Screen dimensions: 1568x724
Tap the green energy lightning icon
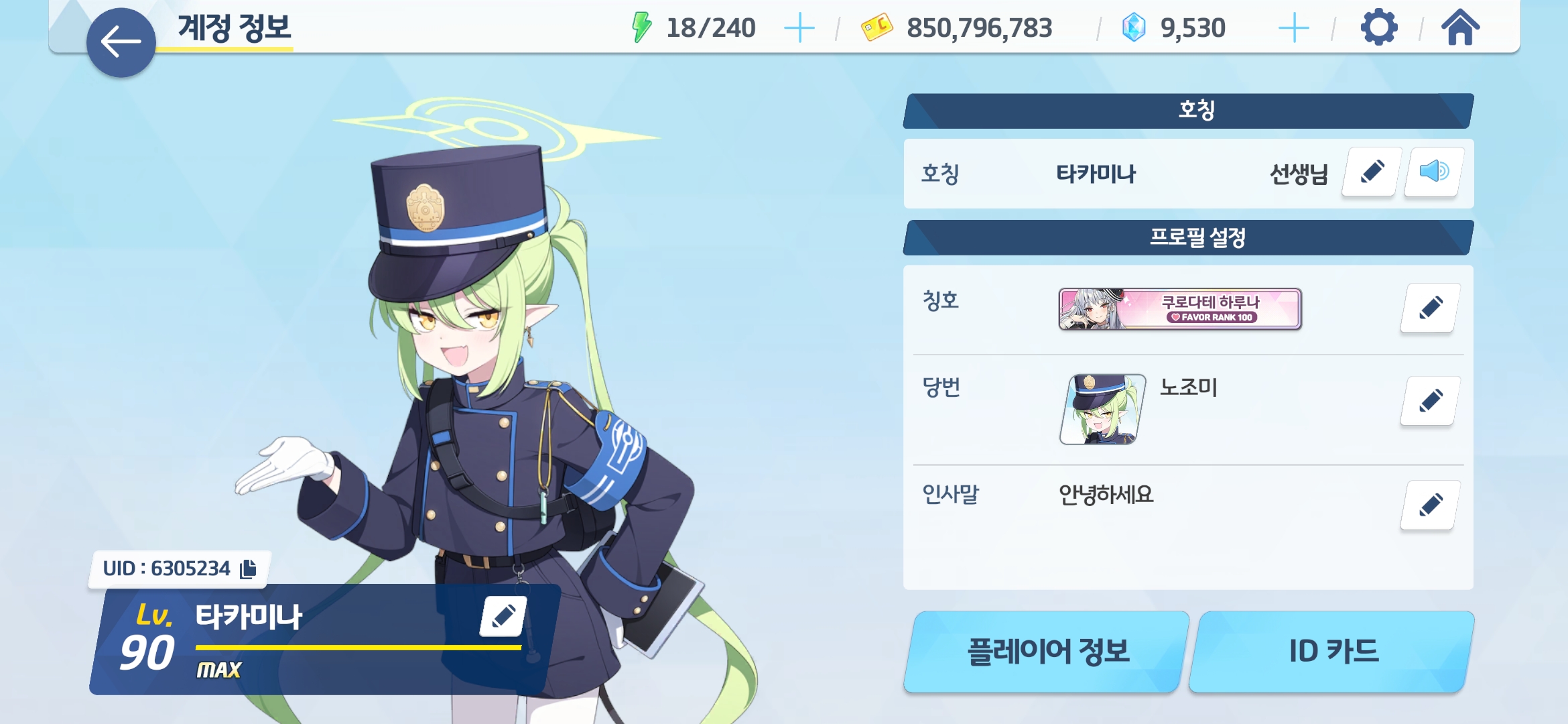click(x=641, y=27)
